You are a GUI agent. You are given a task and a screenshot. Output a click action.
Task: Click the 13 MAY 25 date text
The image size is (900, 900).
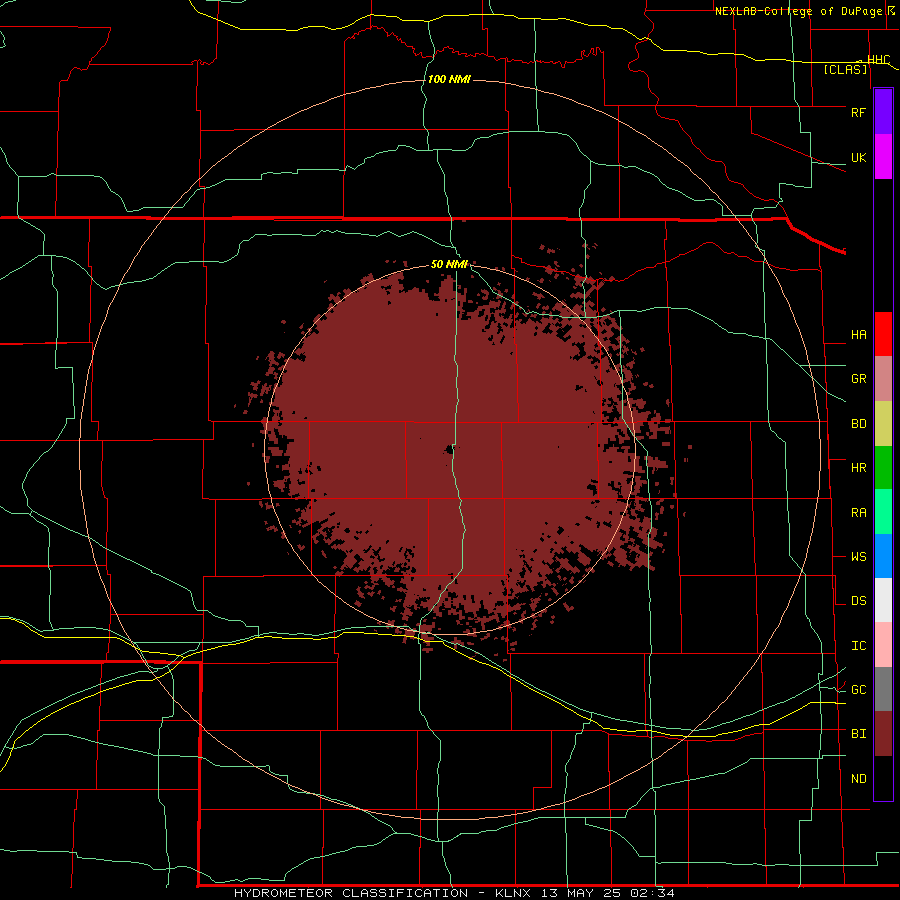pyautogui.click(x=580, y=893)
